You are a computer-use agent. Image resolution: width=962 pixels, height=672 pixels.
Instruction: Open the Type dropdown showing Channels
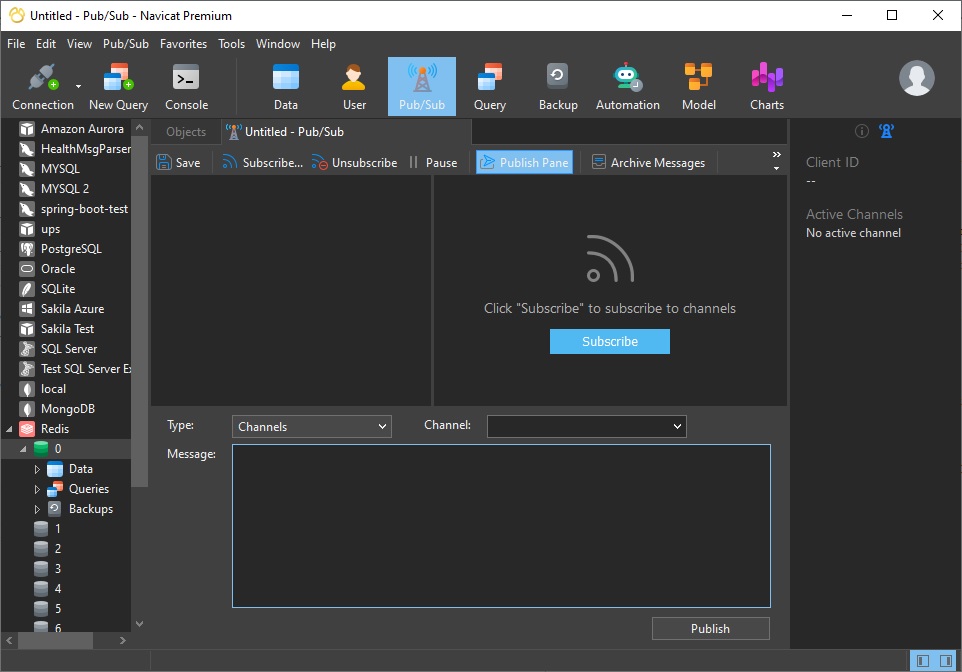tap(312, 427)
